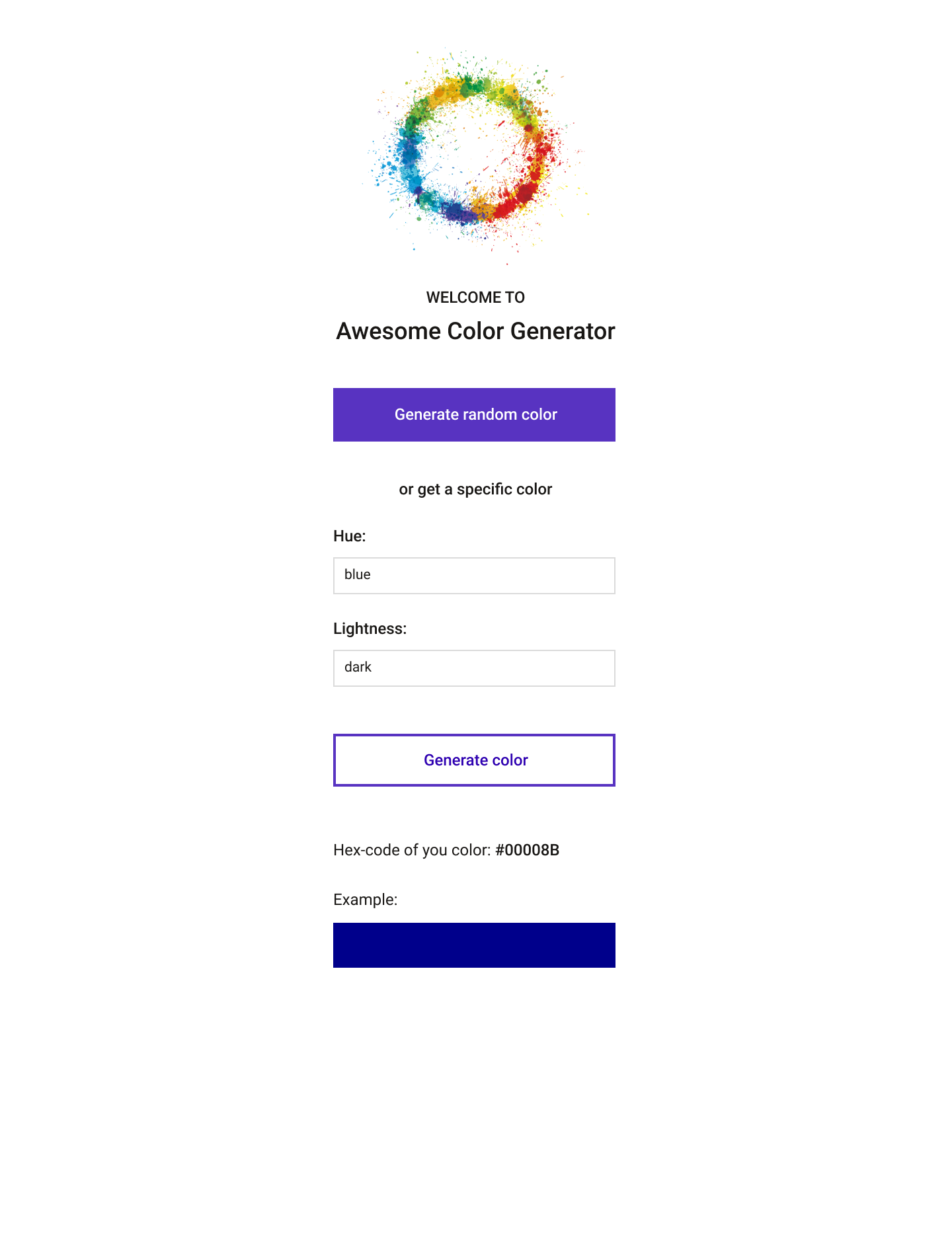Click the outlined Generate color control
The width and height of the screenshot is (952, 1248).
(473, 760)
